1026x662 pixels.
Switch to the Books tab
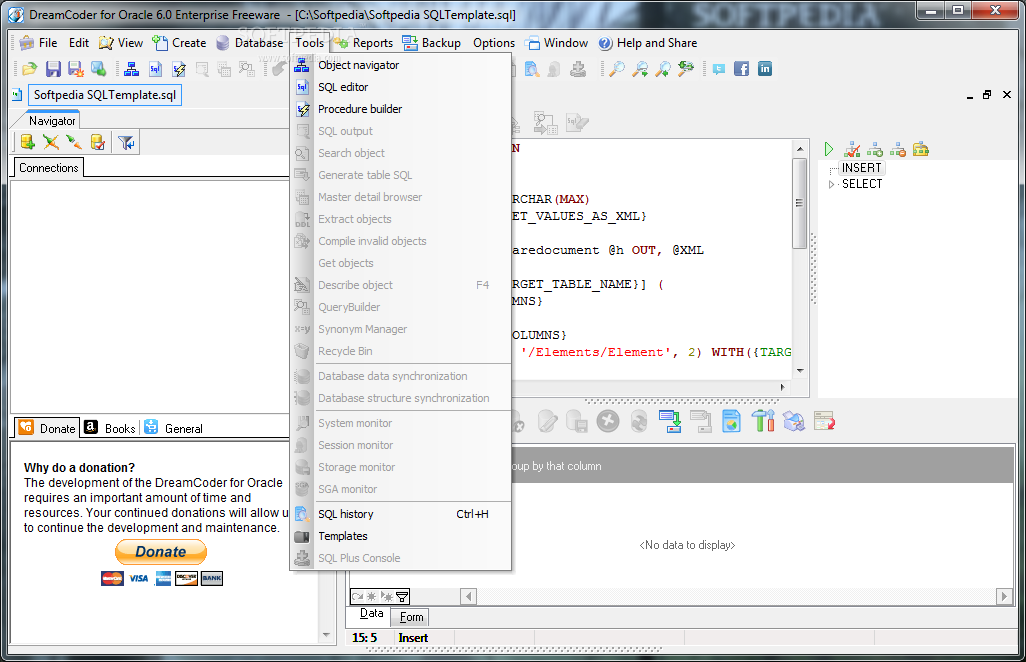(111, 428)
